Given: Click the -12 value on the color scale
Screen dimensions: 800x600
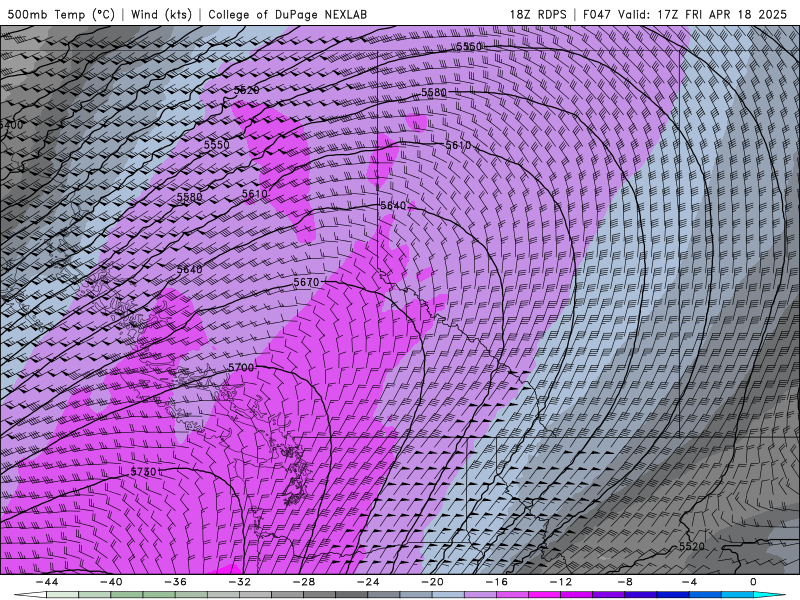Looking at the screenshot, I should [x=561, y=582].
